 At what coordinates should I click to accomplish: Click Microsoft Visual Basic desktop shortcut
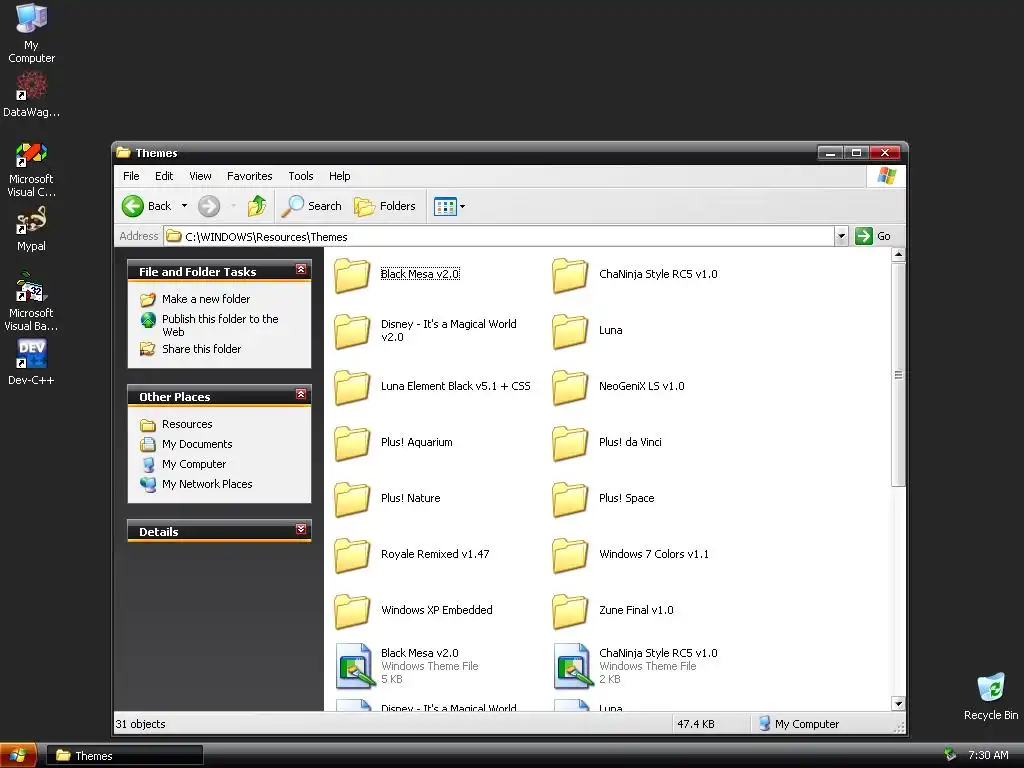click(31, 302)
